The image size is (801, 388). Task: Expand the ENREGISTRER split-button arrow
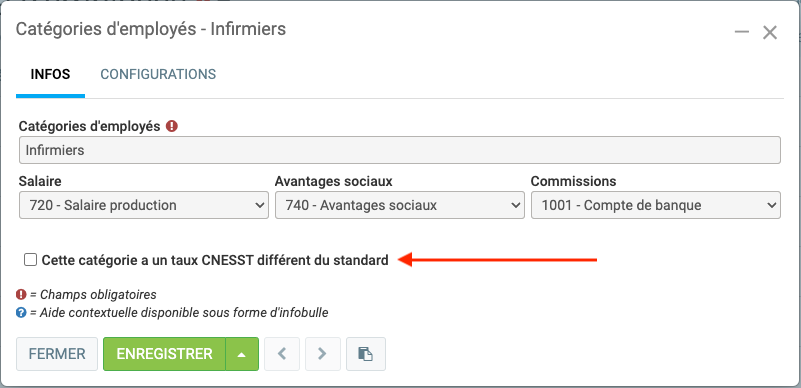point(242,354)
